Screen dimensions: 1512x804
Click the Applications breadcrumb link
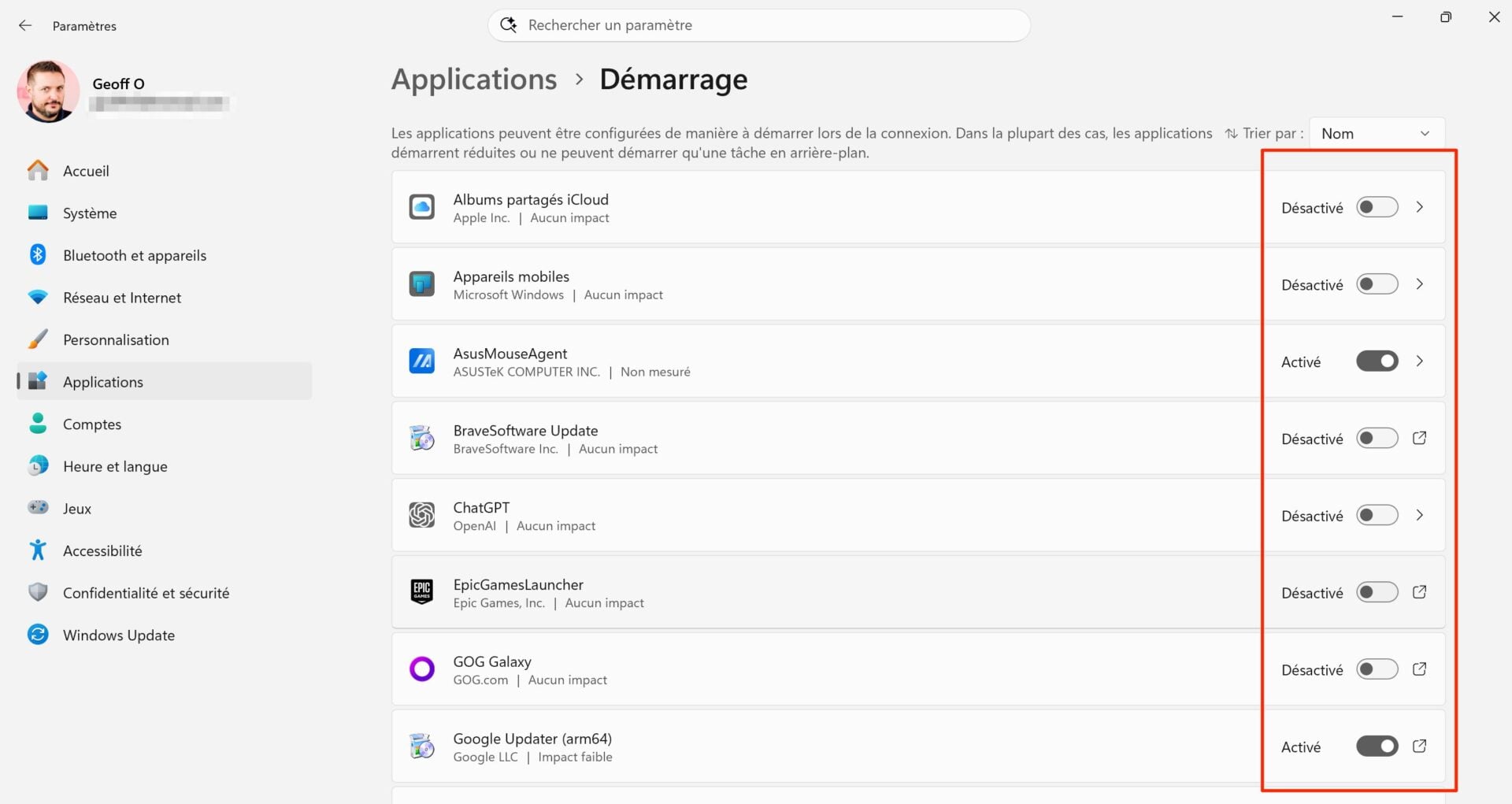coord(473,79)
